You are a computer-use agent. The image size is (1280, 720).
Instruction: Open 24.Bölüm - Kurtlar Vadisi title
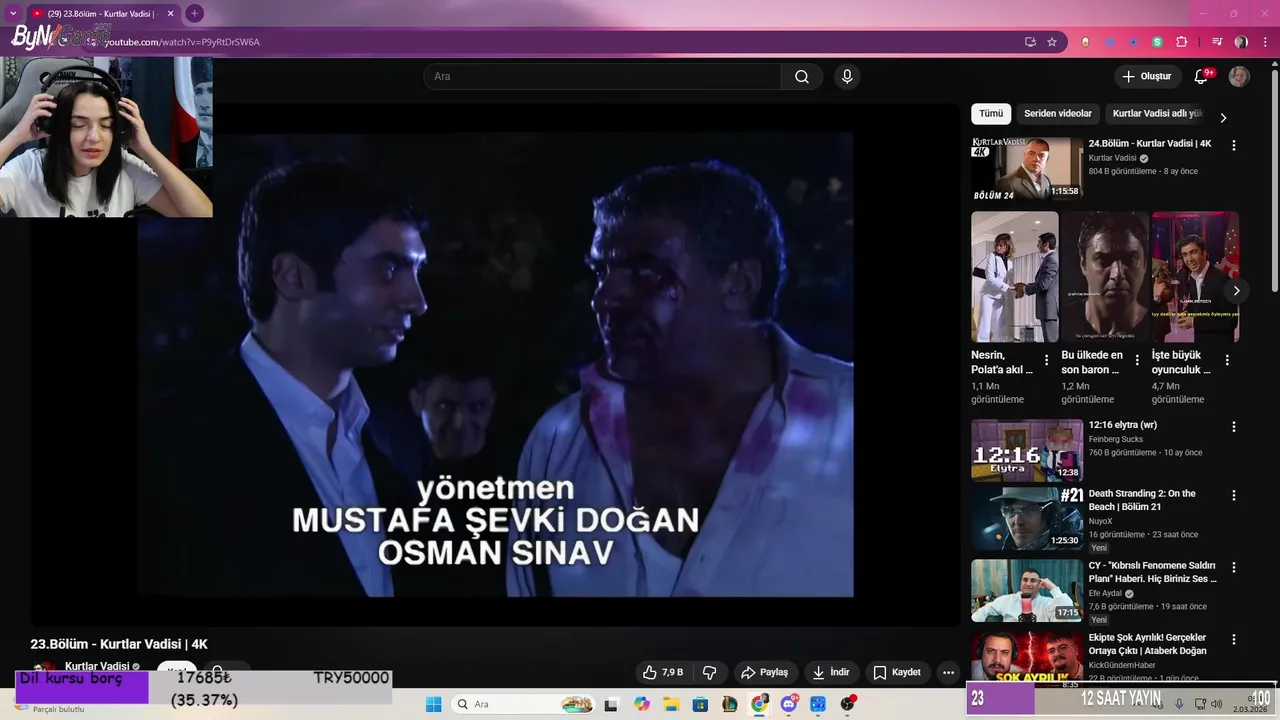[x=1150, y=144]
